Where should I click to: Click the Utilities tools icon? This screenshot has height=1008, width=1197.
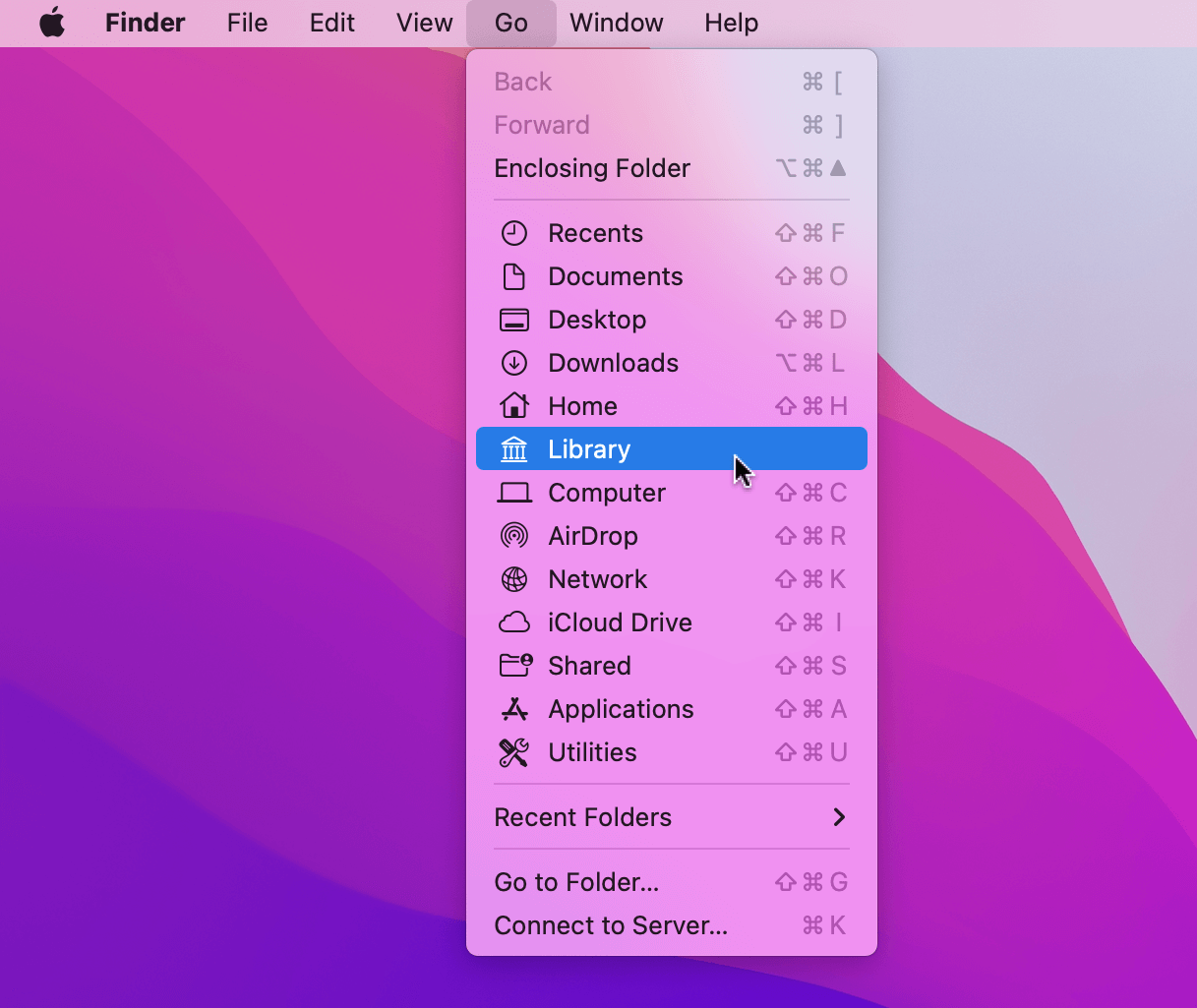click(x=514, y=752)
